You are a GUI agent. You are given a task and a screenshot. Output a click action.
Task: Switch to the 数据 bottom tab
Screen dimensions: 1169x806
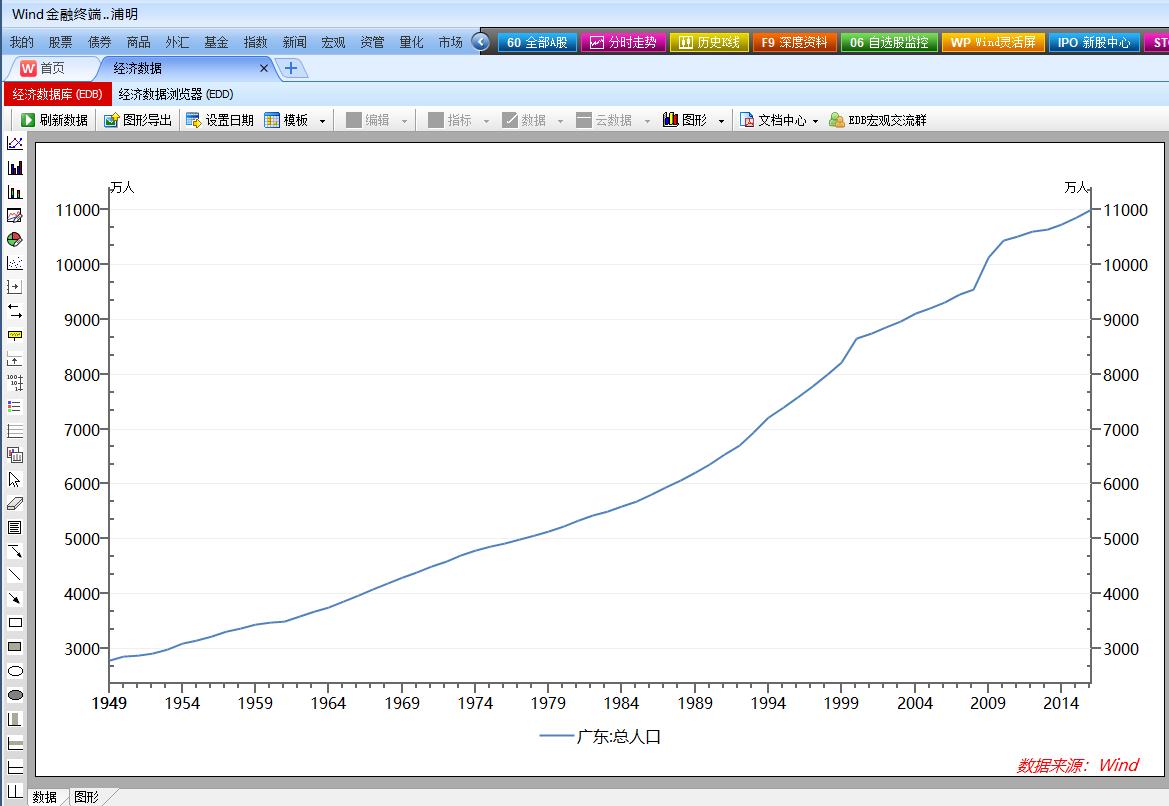click(45, 797)
